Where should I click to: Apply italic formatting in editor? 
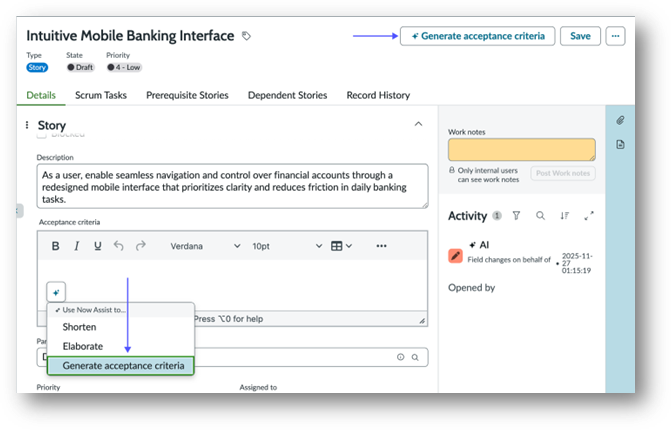point(76,246)
